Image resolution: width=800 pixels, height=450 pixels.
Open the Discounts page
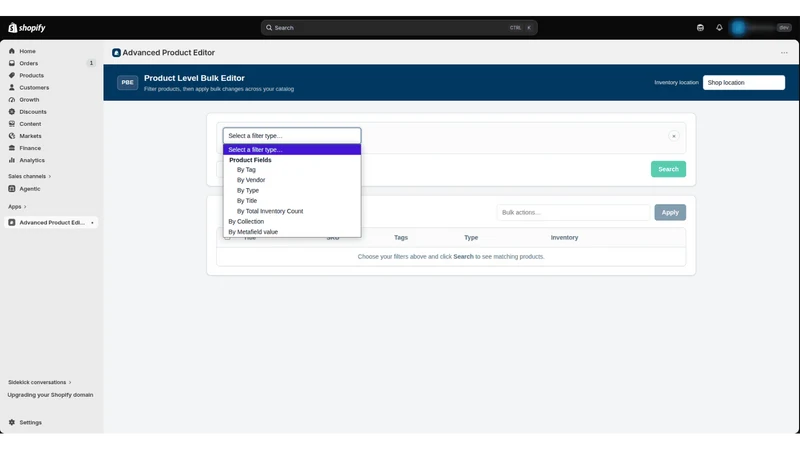pos(33,112)
